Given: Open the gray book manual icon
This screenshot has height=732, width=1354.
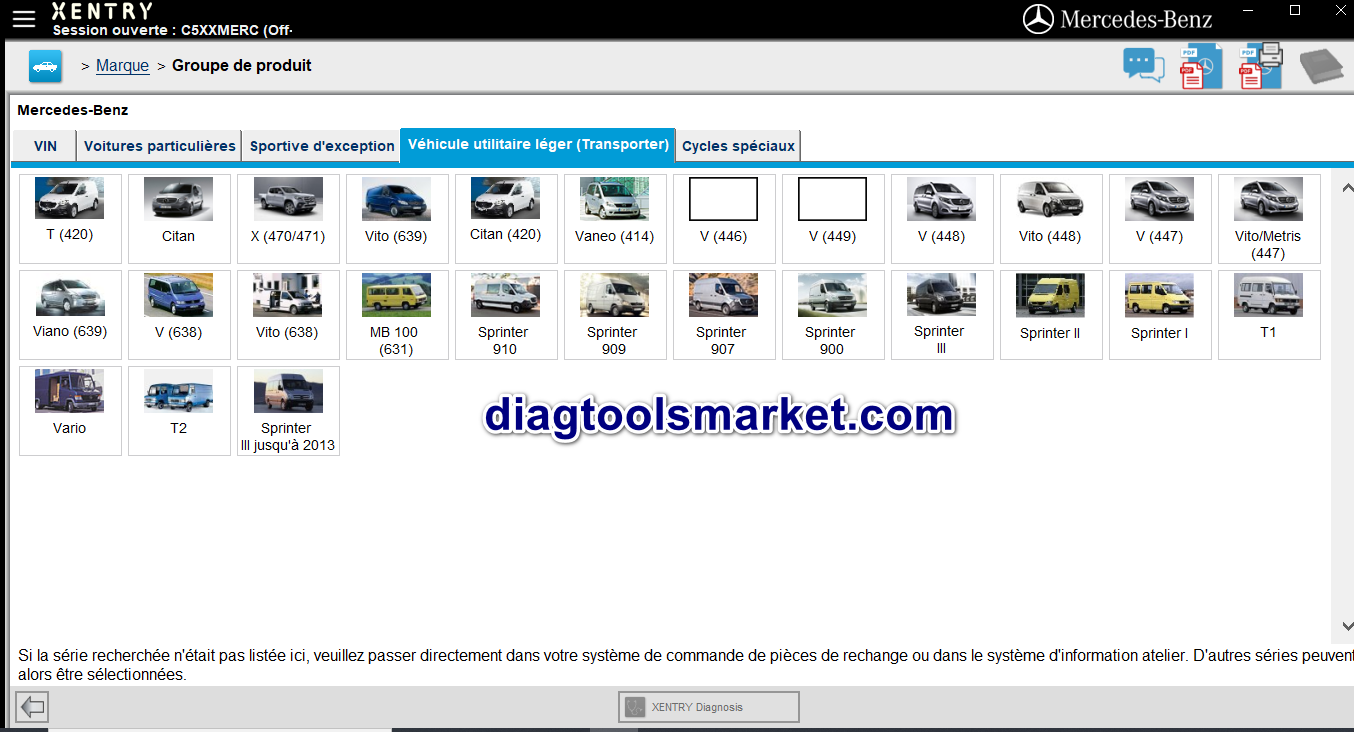Looking at the screenshot, I should [x=1321, y=67].
